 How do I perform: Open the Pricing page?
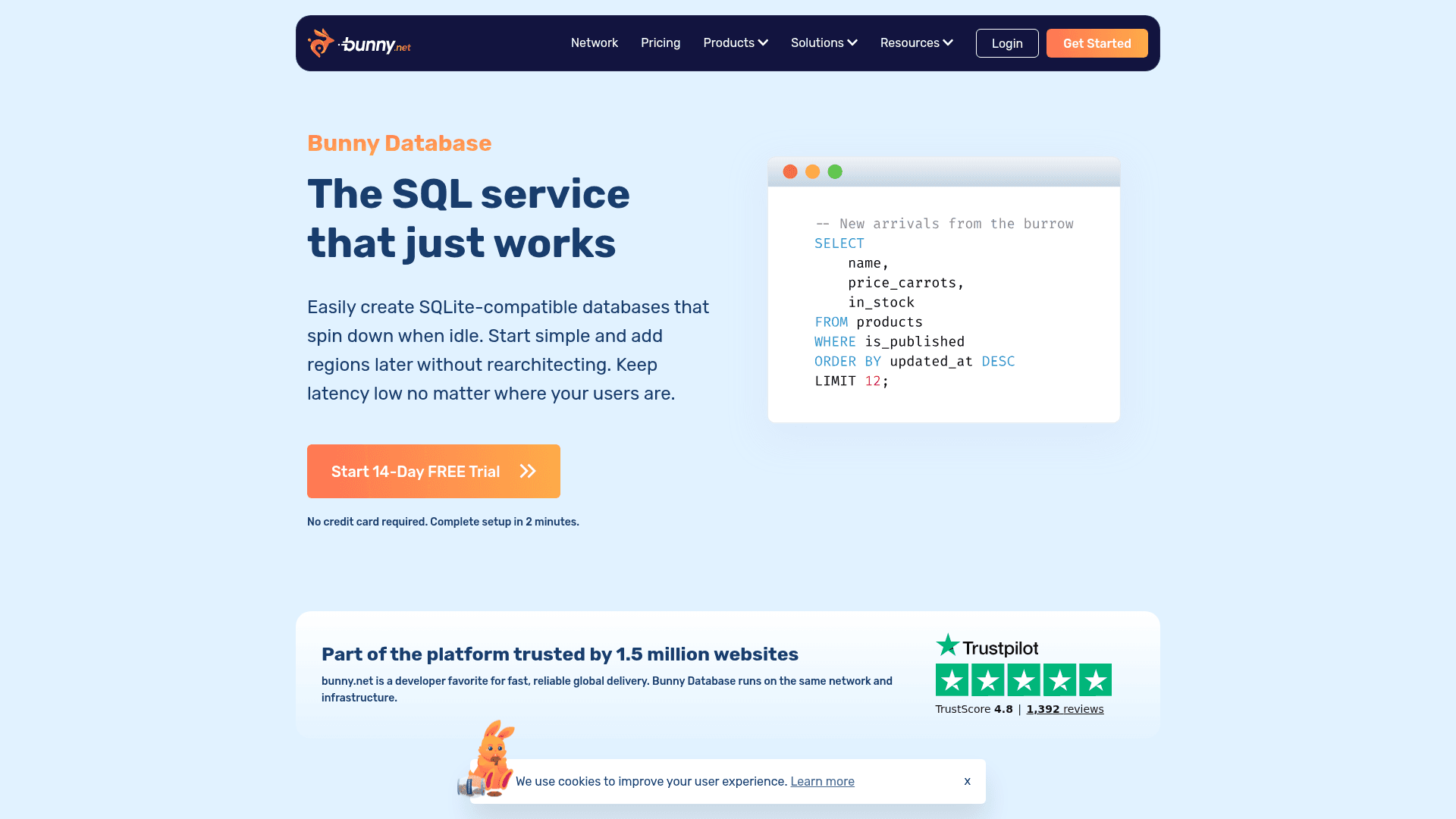point(660,43)
